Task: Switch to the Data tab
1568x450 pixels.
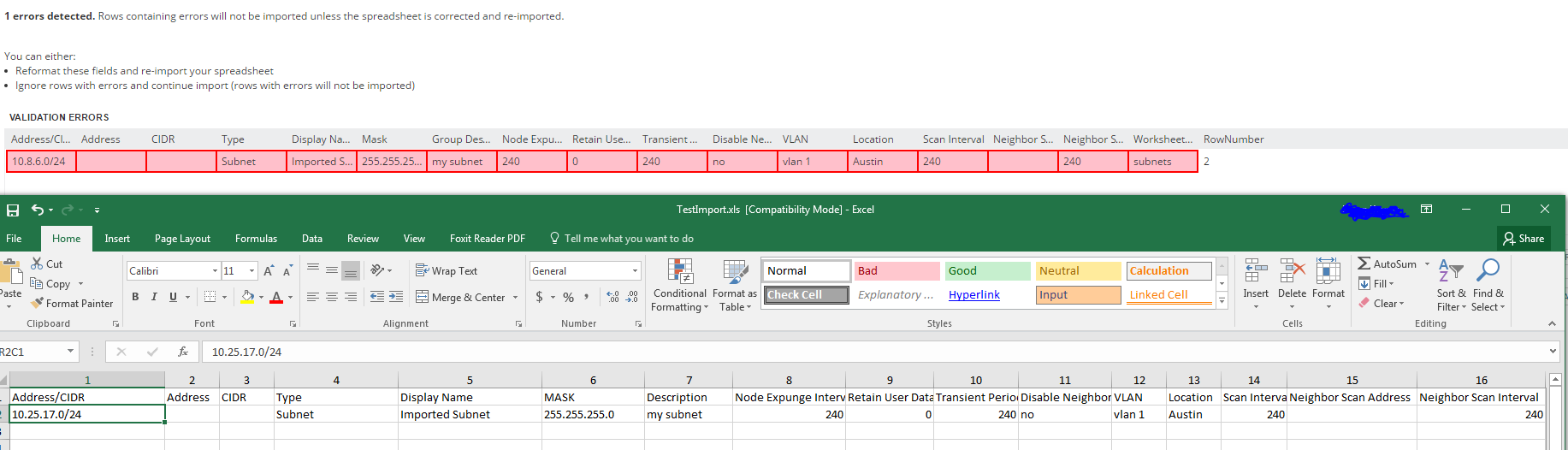Action: point(312,239)
